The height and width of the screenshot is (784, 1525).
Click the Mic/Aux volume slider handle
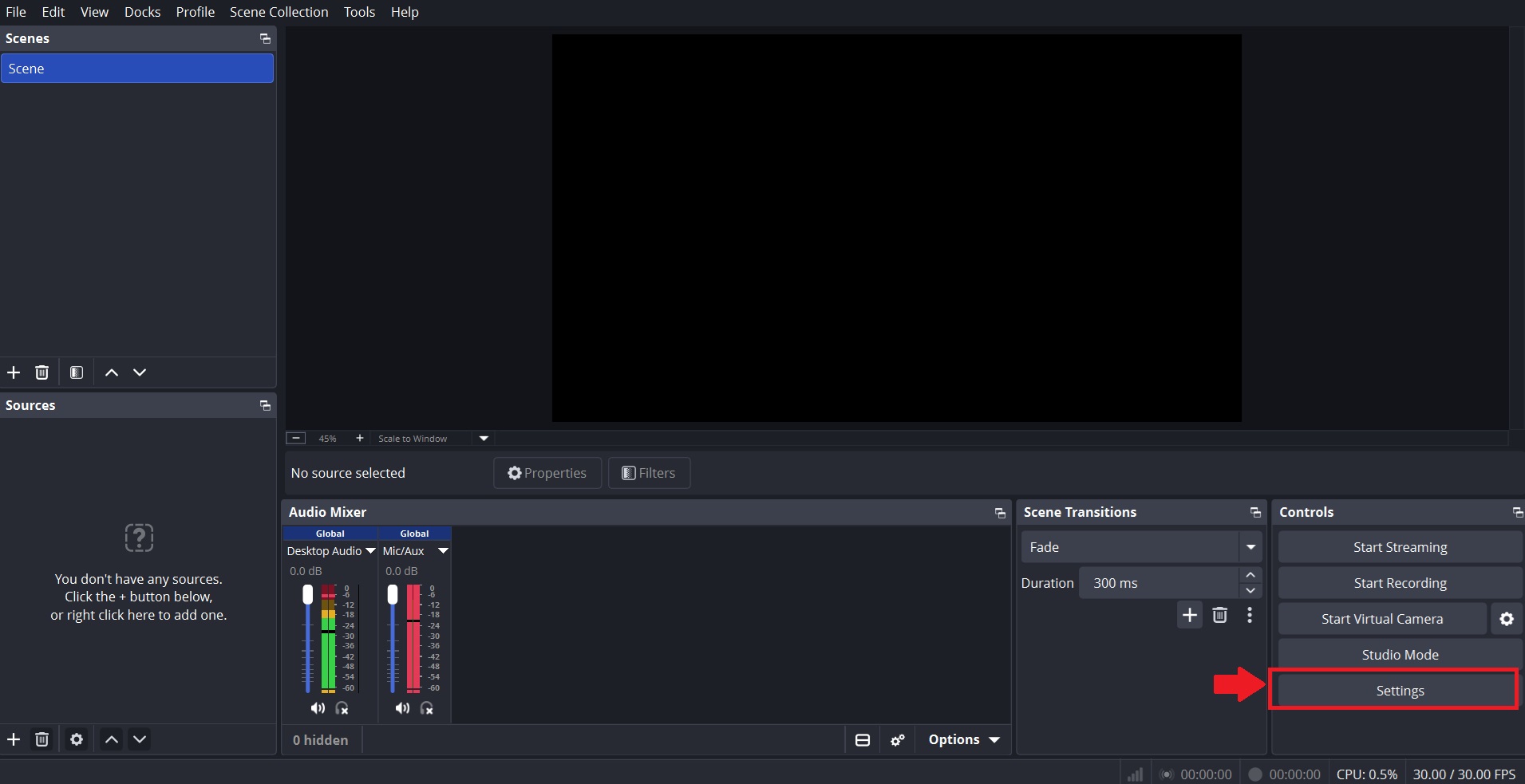pyautogui.click(x=393, y=594)
